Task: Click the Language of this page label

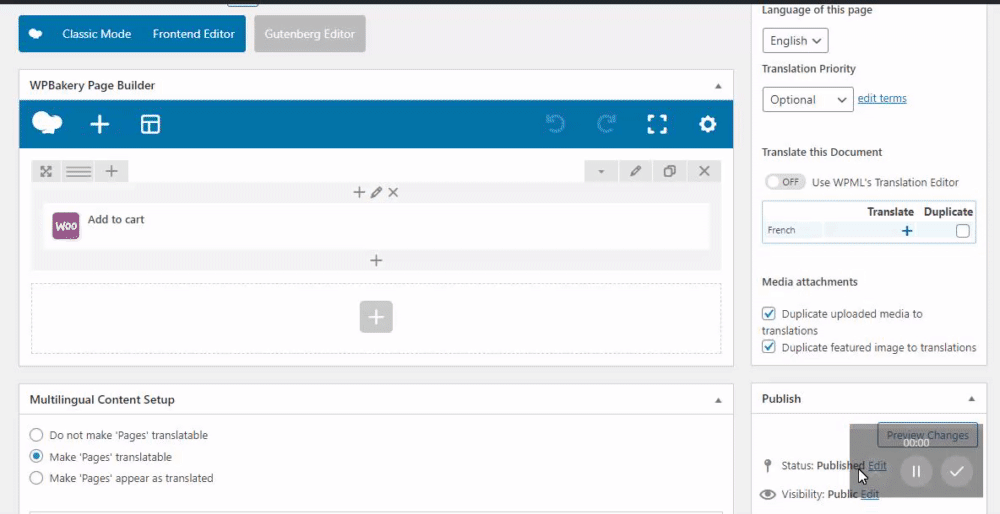Action: pyautogui.click(x=817, y=10)
